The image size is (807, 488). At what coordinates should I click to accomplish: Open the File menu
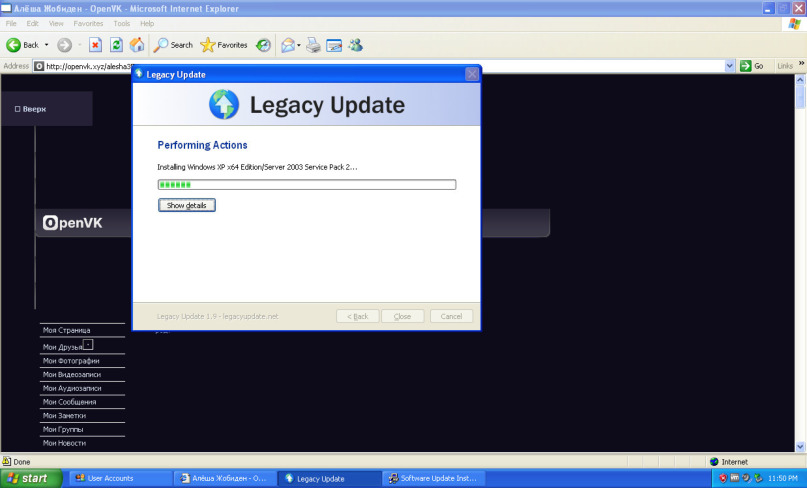(x=11, y=24)
